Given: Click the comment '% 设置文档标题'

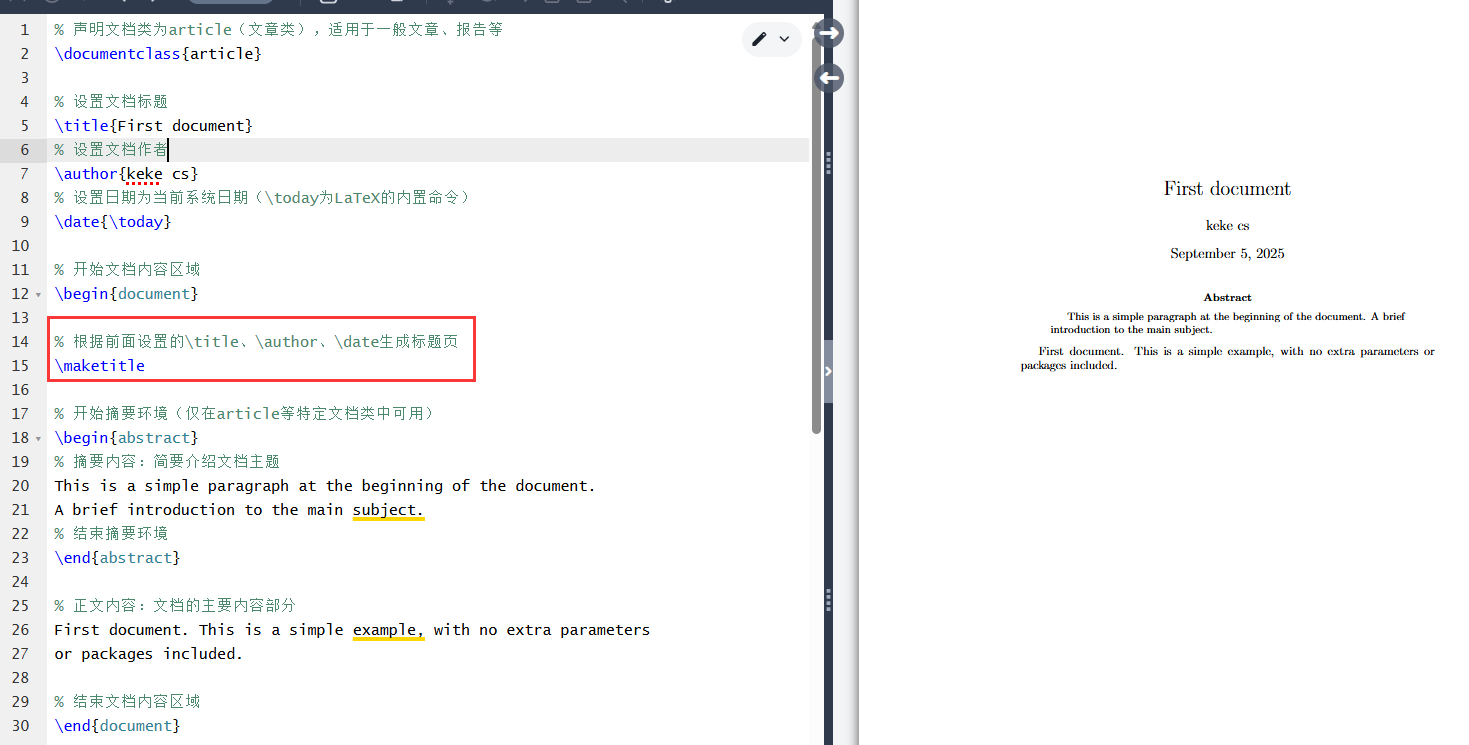Looking at the screenshot, I should coord(111,102).
